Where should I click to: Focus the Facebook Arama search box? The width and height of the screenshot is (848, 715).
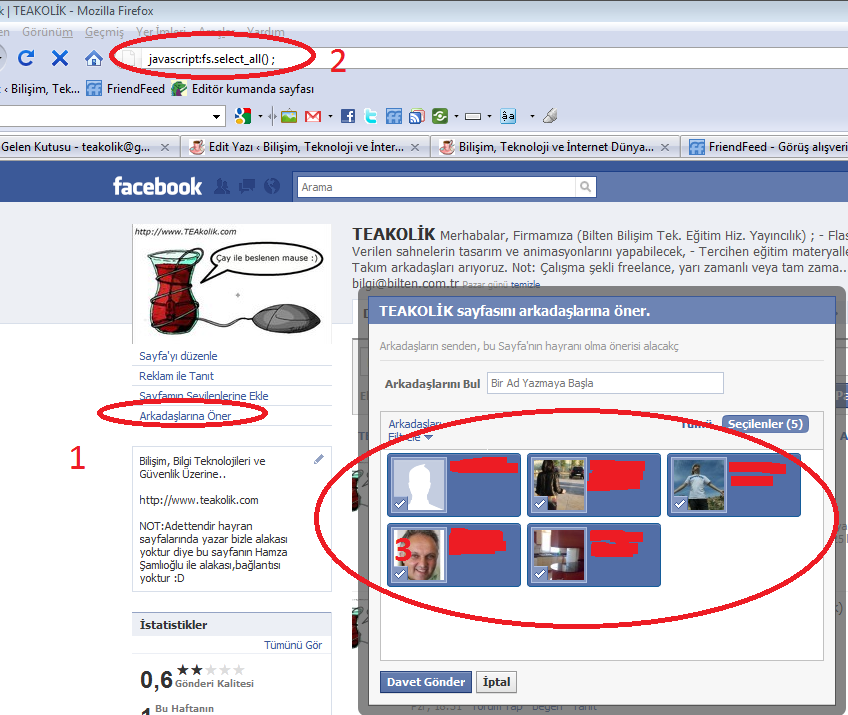pos(437,187)
